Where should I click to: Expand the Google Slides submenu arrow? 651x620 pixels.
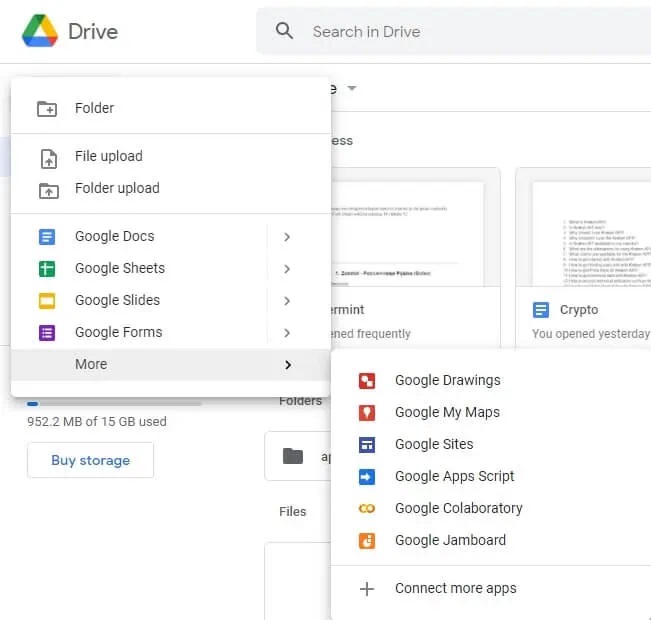tap(287, 301)
